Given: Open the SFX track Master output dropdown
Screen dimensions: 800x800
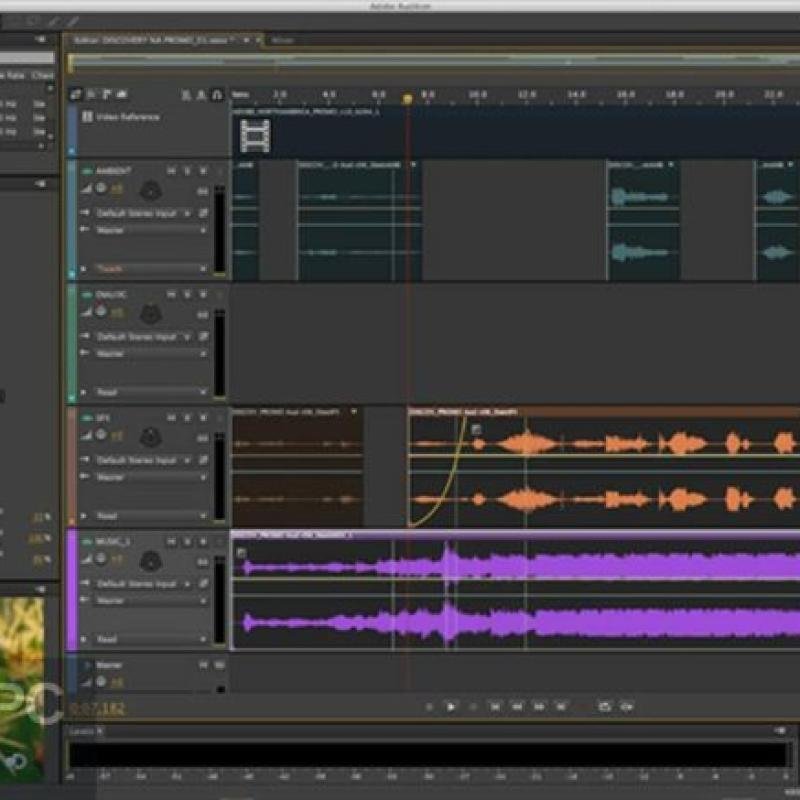Looking at the screenshot, I should click(x=152, y=477).
